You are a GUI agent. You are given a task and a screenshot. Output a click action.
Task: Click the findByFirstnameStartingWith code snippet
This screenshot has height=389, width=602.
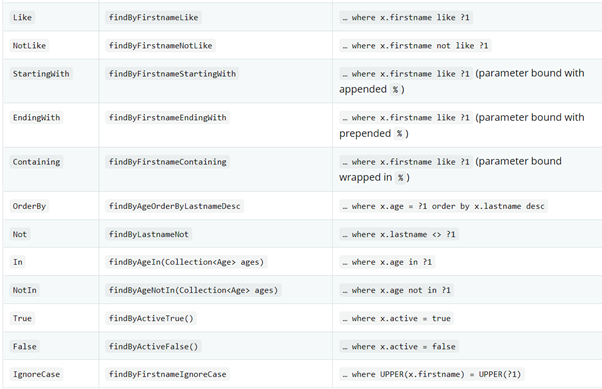click(172, 74)
